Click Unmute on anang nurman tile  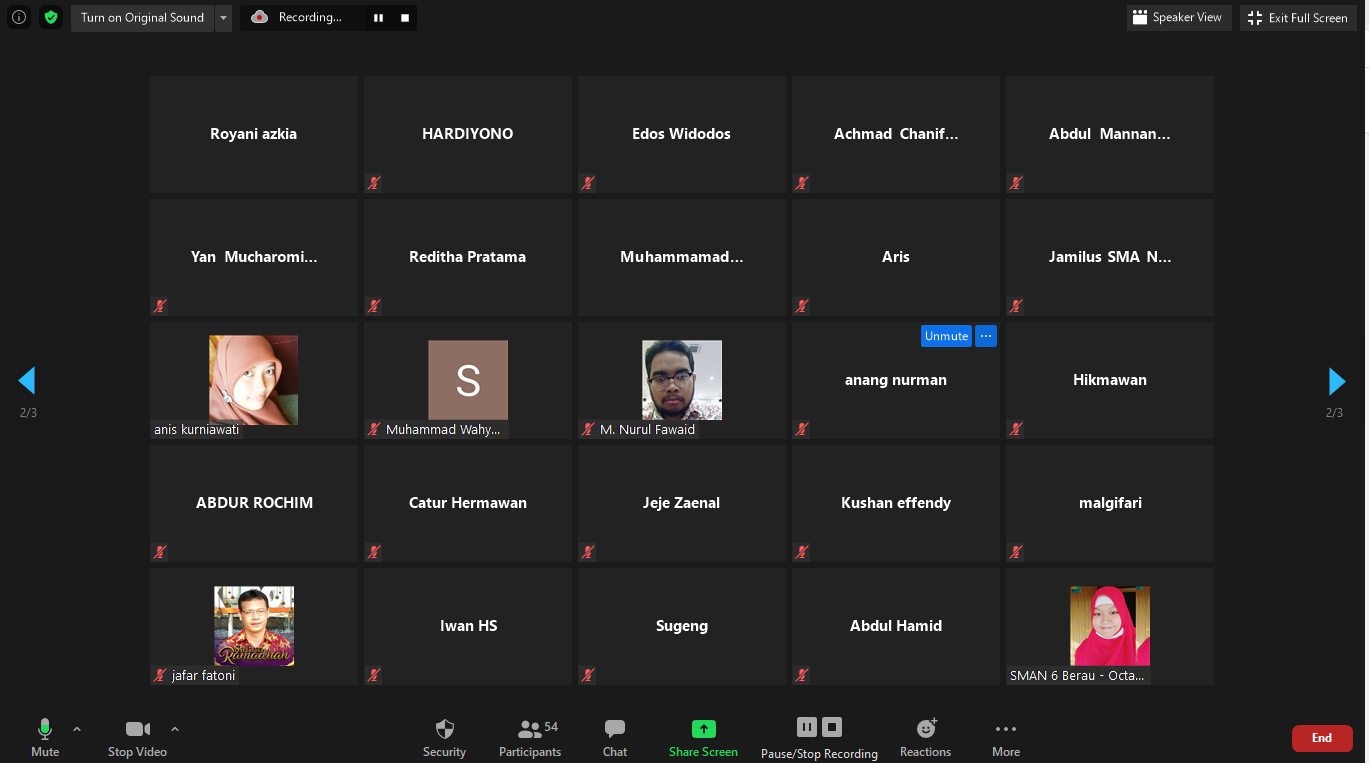(946, 336)
